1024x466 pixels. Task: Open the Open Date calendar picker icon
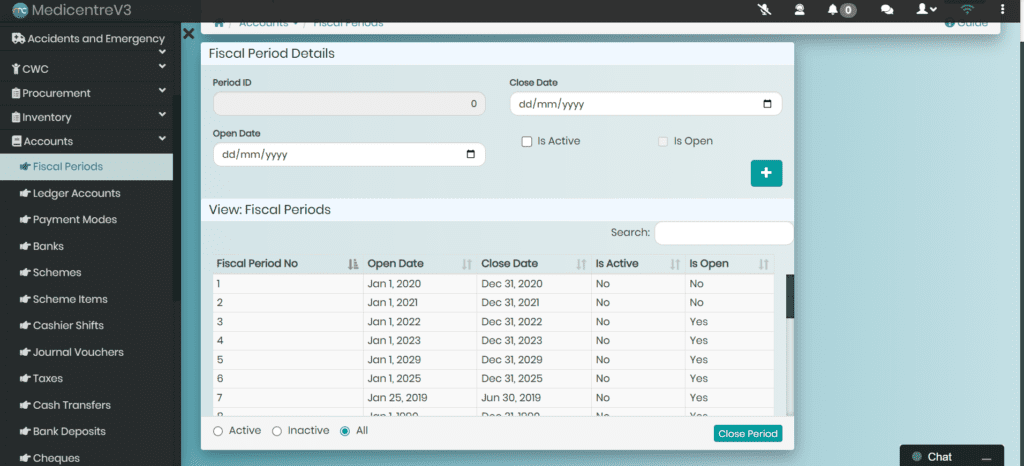(x=471, y=155)
